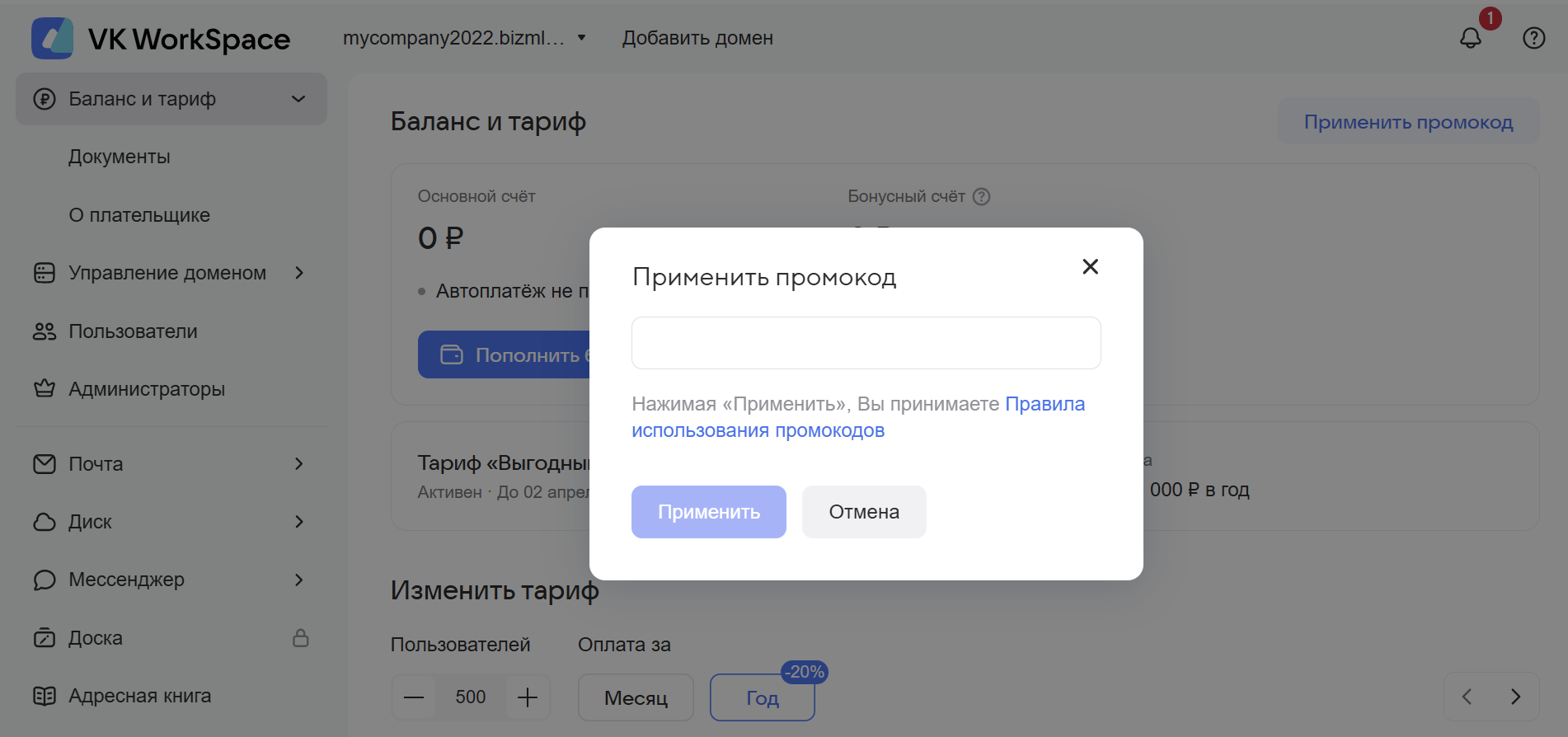
Task: Select monthly payment option Месяц
Action: tap(636, 698)
